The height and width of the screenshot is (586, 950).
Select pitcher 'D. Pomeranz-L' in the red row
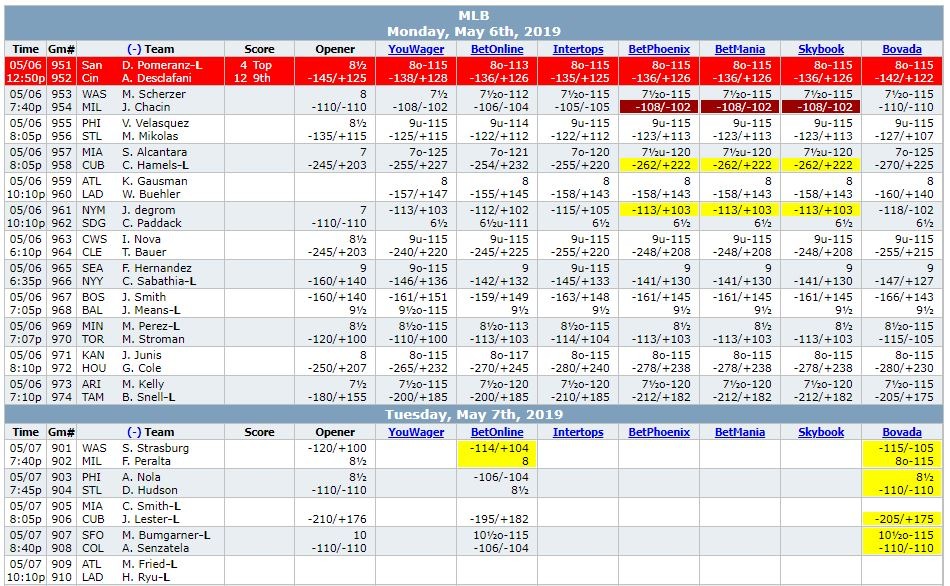coord(162,65)
